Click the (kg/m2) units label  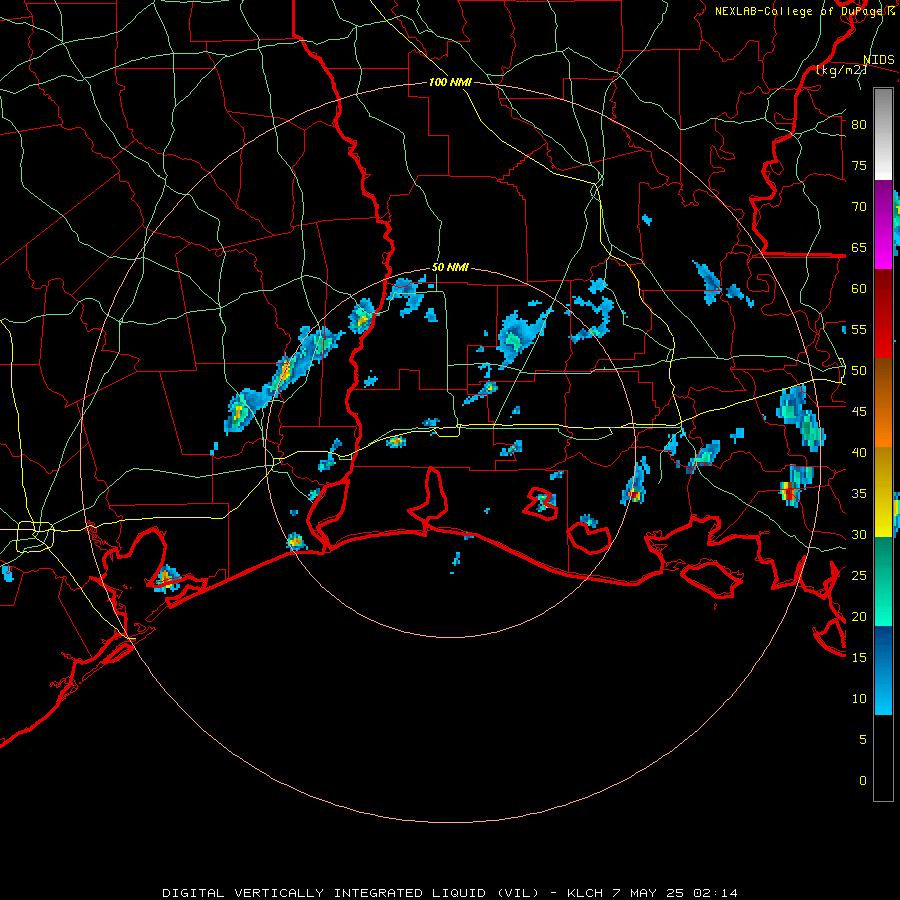pyautogui.click(x=841, y=70)
